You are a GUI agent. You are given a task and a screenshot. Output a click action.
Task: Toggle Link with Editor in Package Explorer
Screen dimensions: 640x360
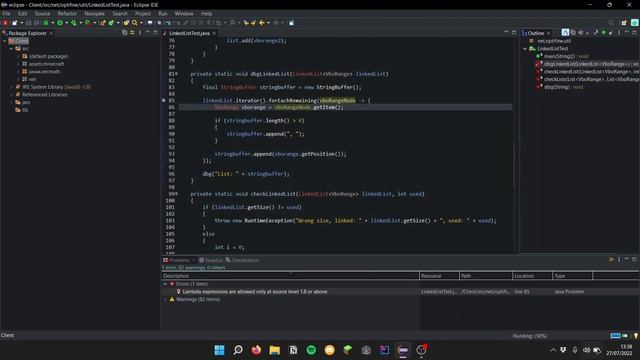tap(132, 33)
